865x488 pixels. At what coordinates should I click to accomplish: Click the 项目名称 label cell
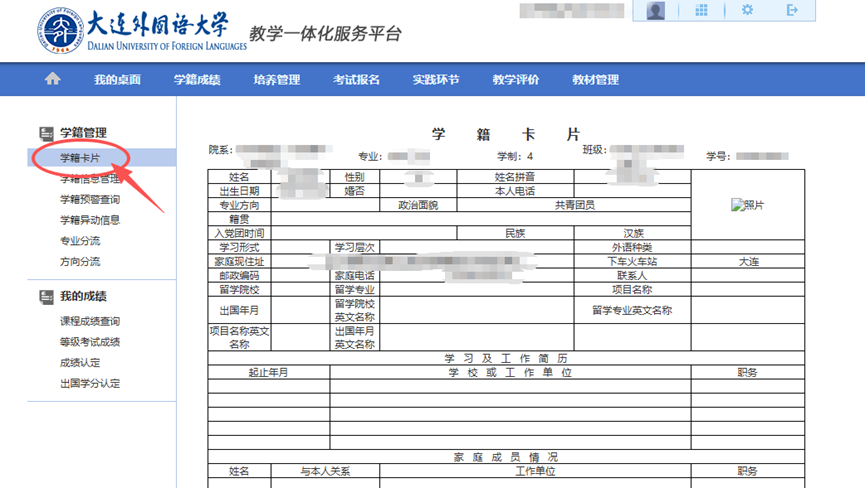point(633,289)
